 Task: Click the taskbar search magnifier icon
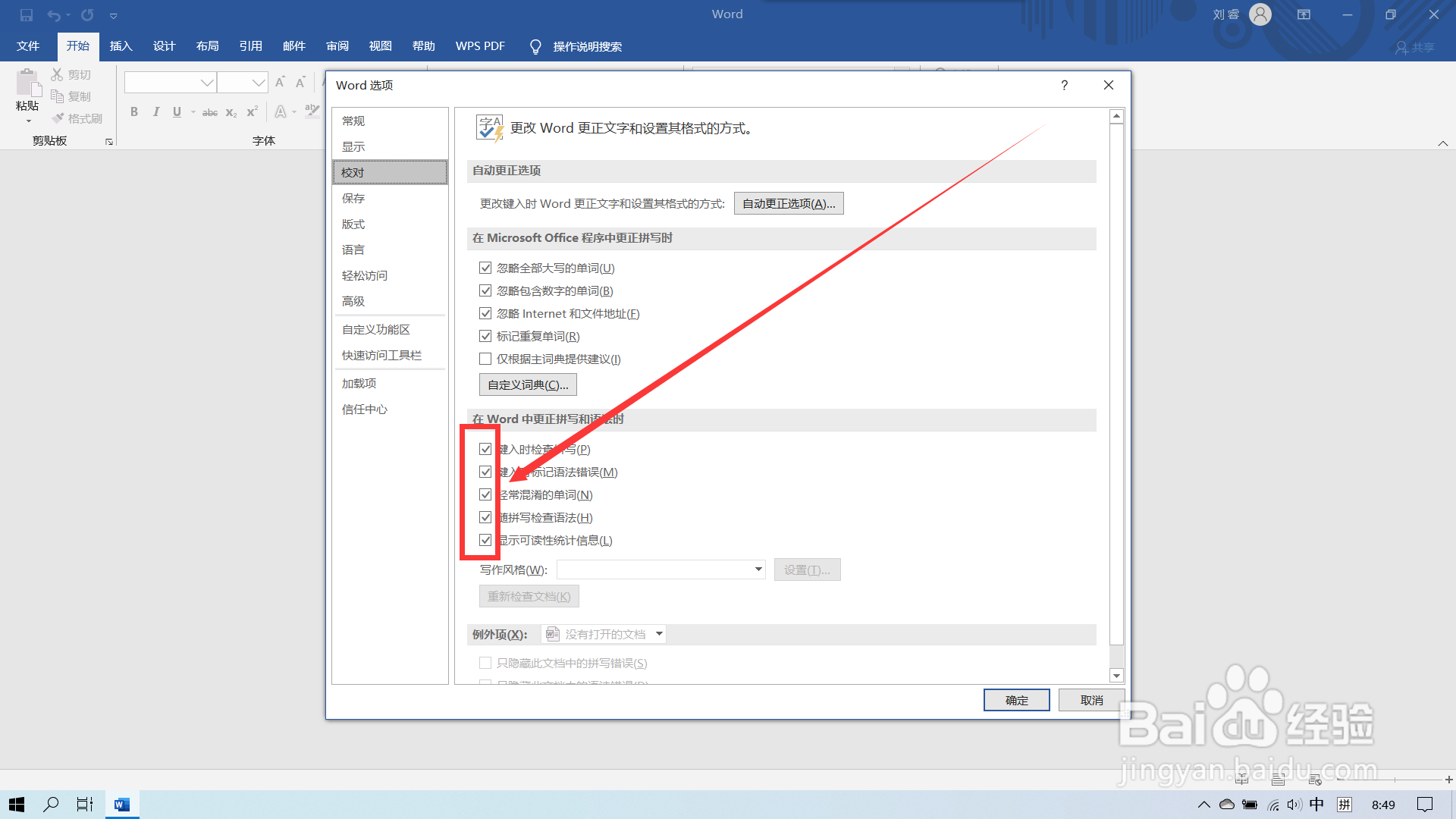coord(51,805)
